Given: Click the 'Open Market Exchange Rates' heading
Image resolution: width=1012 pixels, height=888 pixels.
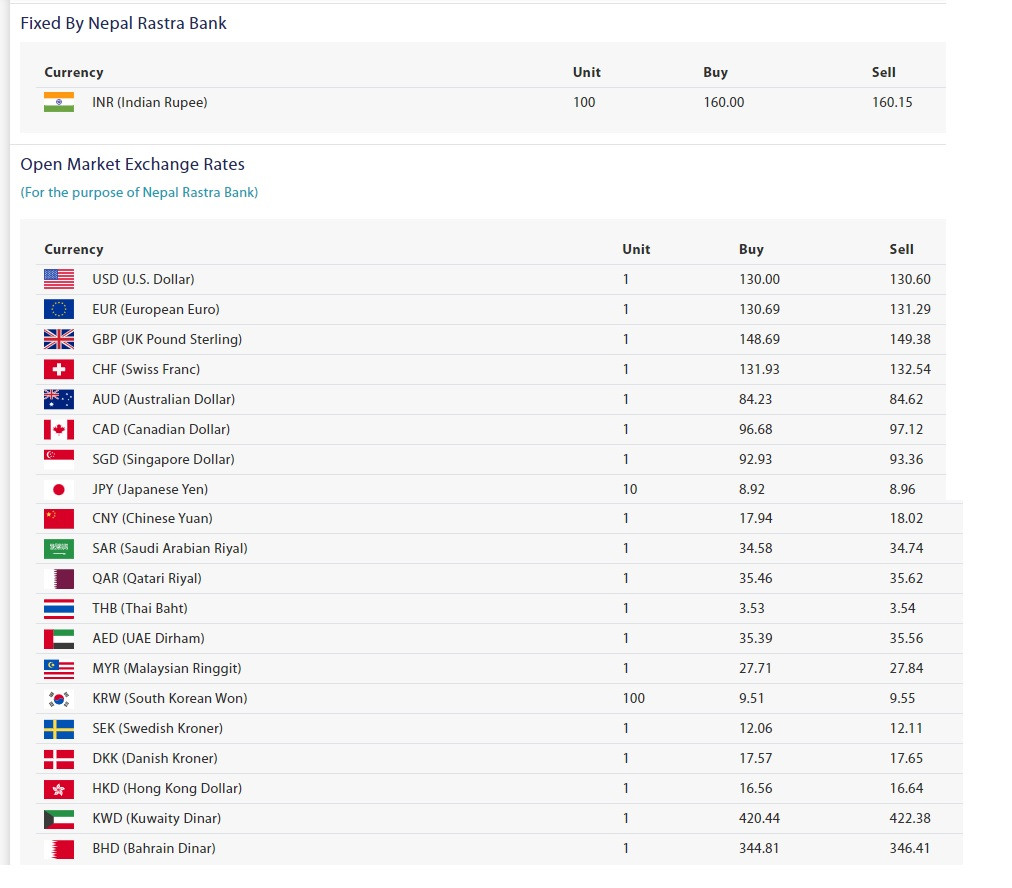Looking at the screenshot, I should click(132, 164).
